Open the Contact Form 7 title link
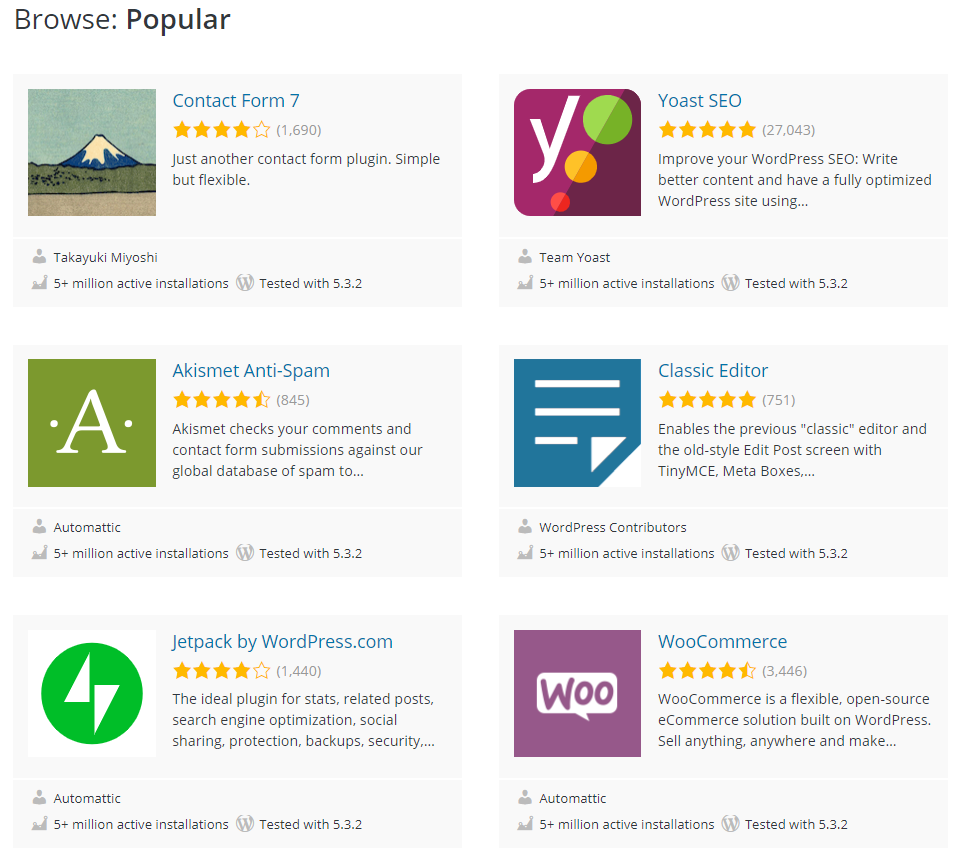Screen dimensions: 959x853 (x=236, y=100)
